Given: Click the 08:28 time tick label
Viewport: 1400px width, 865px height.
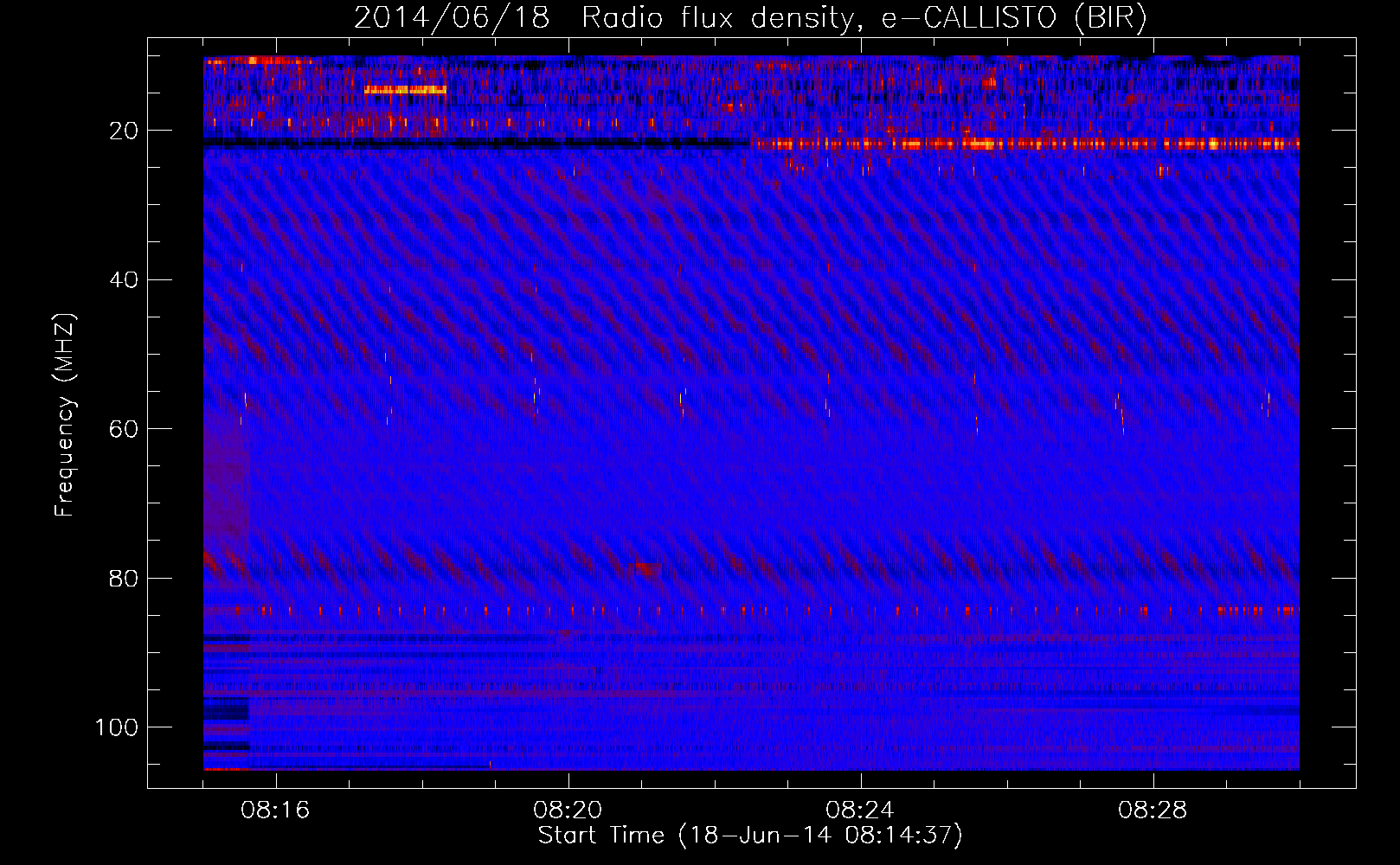Looking at the screenshot, I should tap(1153, 811).
